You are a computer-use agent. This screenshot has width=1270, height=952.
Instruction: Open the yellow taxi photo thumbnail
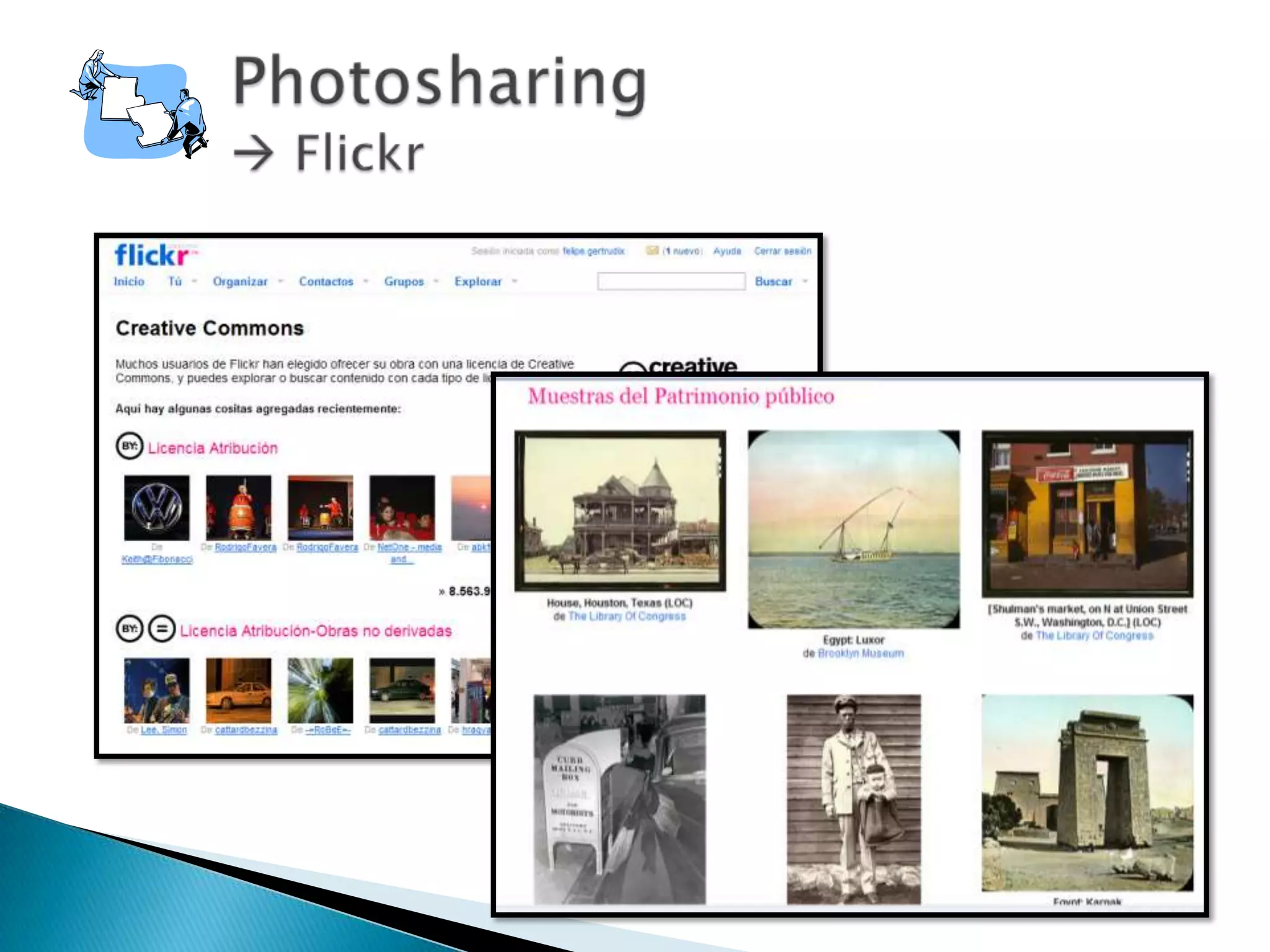239,690
